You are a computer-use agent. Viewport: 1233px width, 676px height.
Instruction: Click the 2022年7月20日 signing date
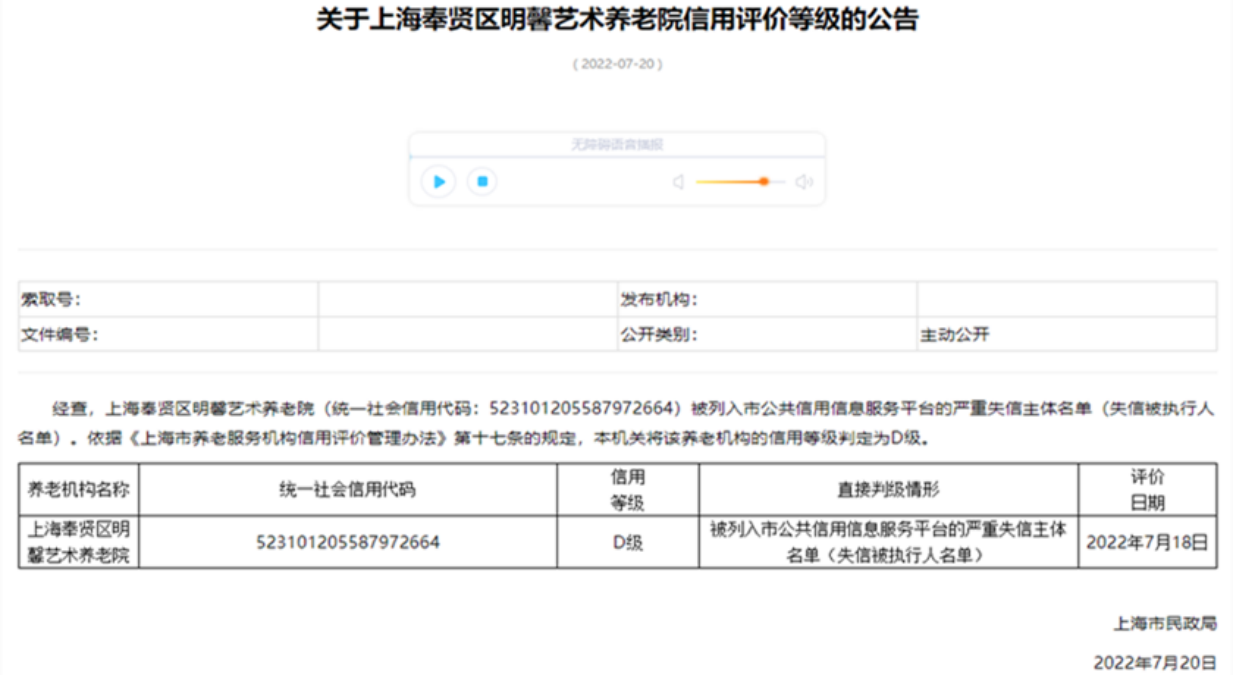pos(1155,662)
